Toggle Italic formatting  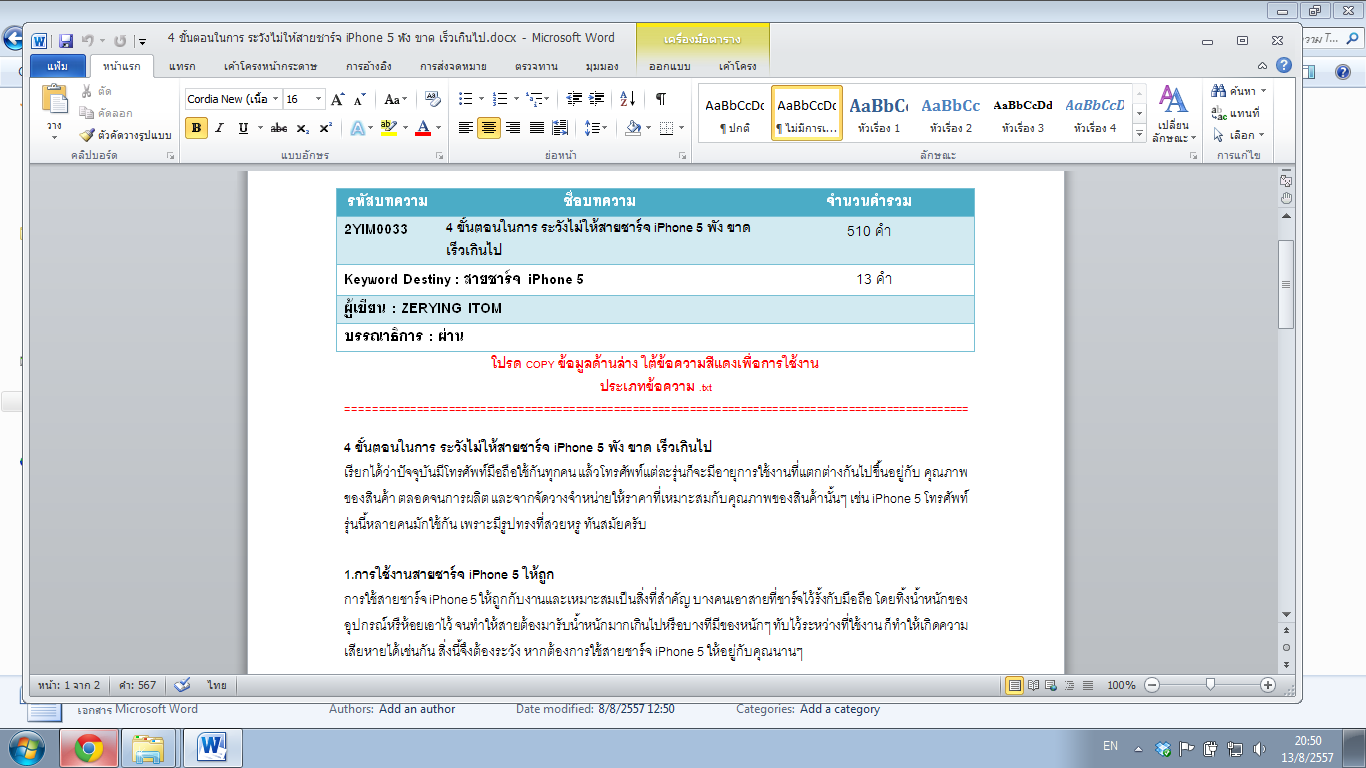pyautogui.click(x=220, y=128)
